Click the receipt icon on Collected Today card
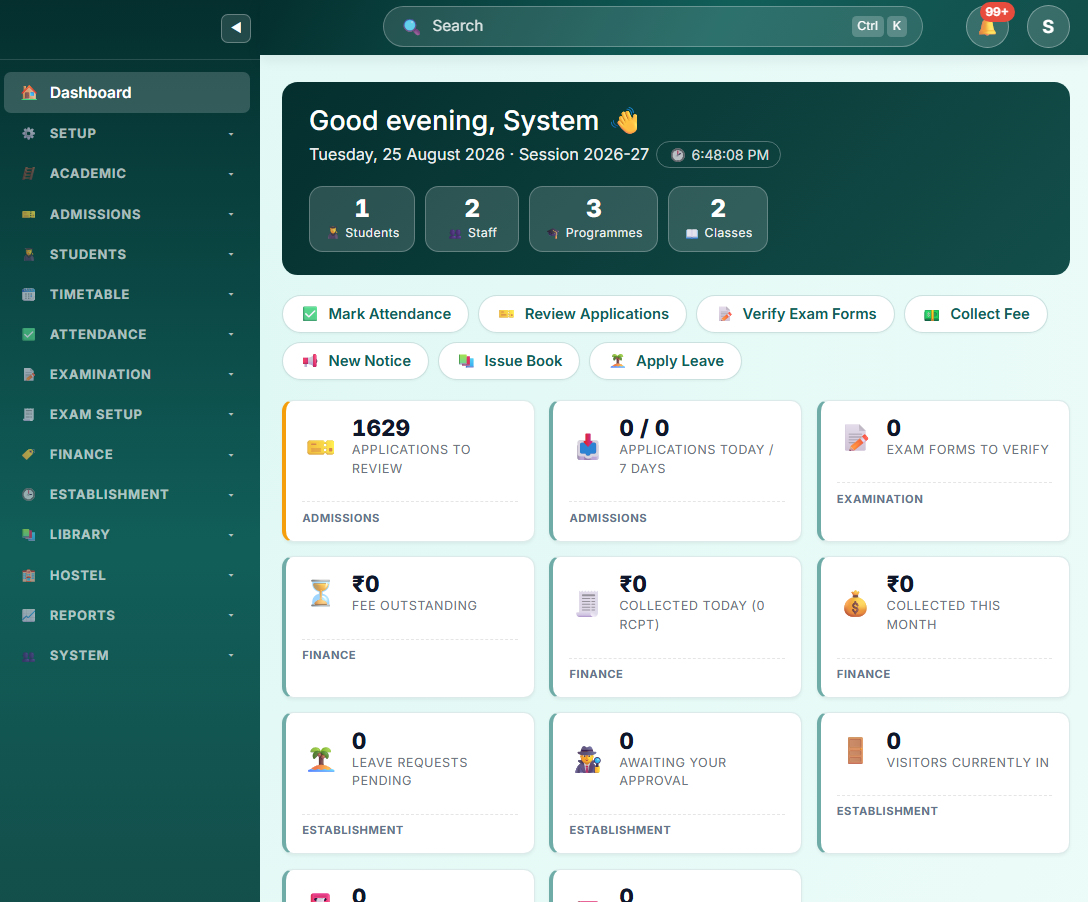Screen dimensions: 1088x902 coord(588,604)
